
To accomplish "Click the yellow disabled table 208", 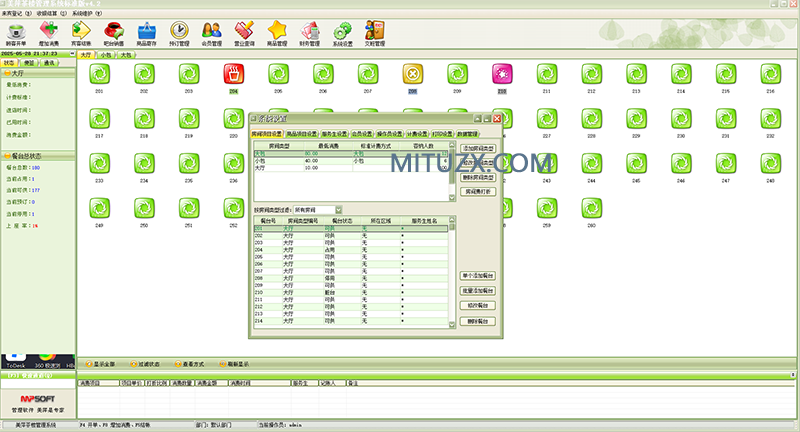I will [x=412, y=75].
